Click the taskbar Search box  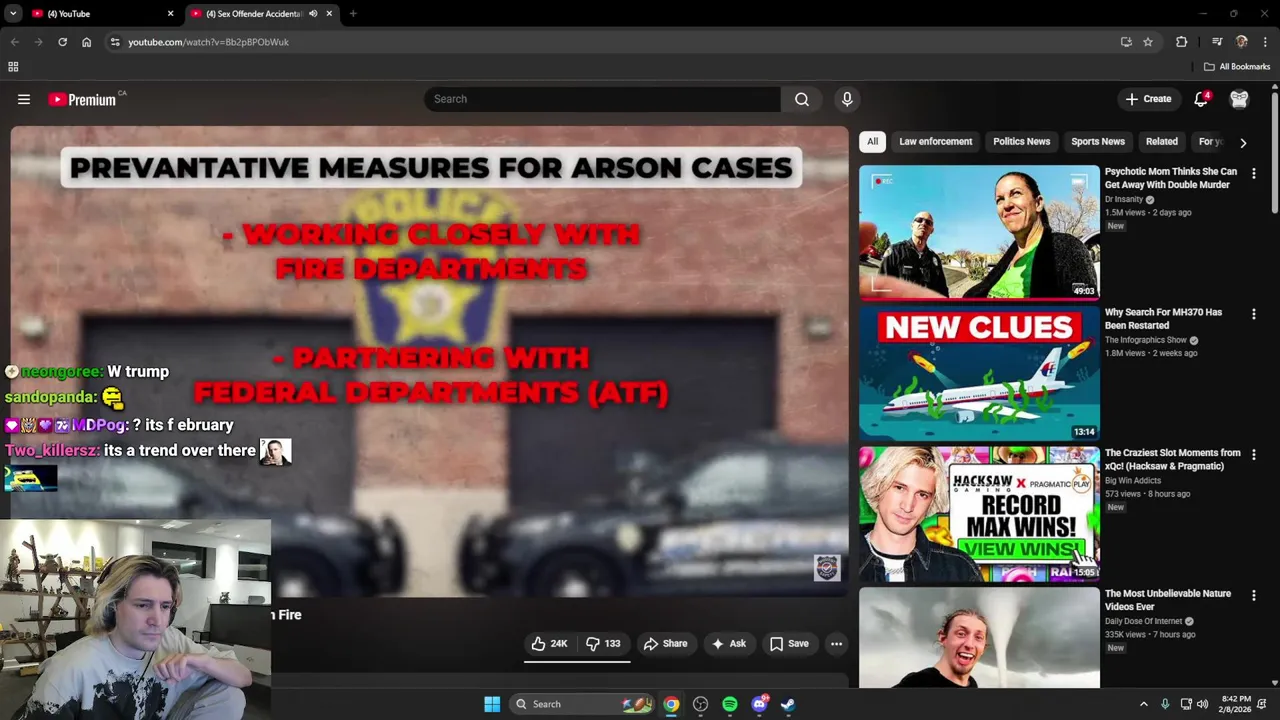click(x=583, y=704)
